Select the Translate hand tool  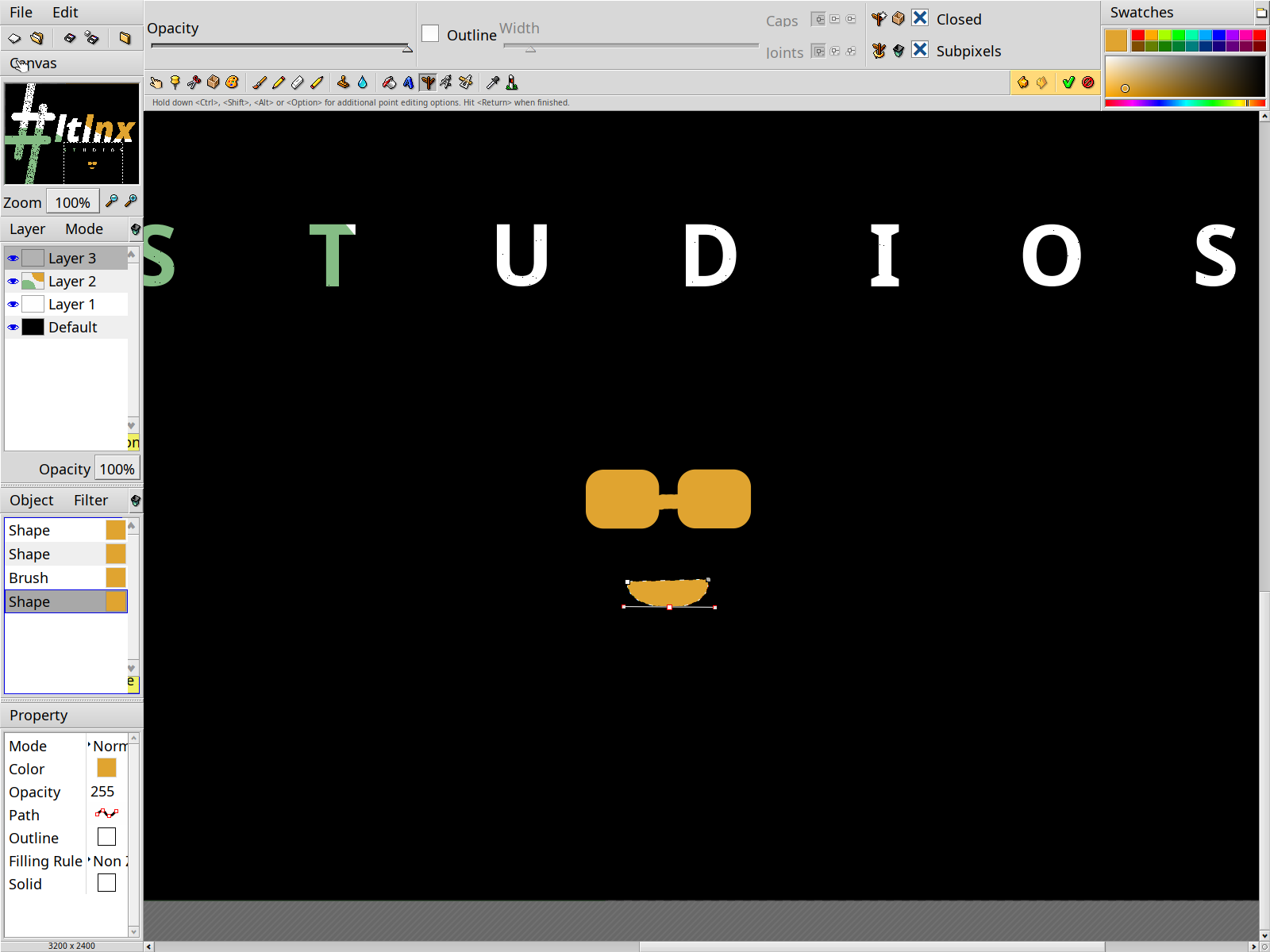pyautogui.click(x=156, y=83)
